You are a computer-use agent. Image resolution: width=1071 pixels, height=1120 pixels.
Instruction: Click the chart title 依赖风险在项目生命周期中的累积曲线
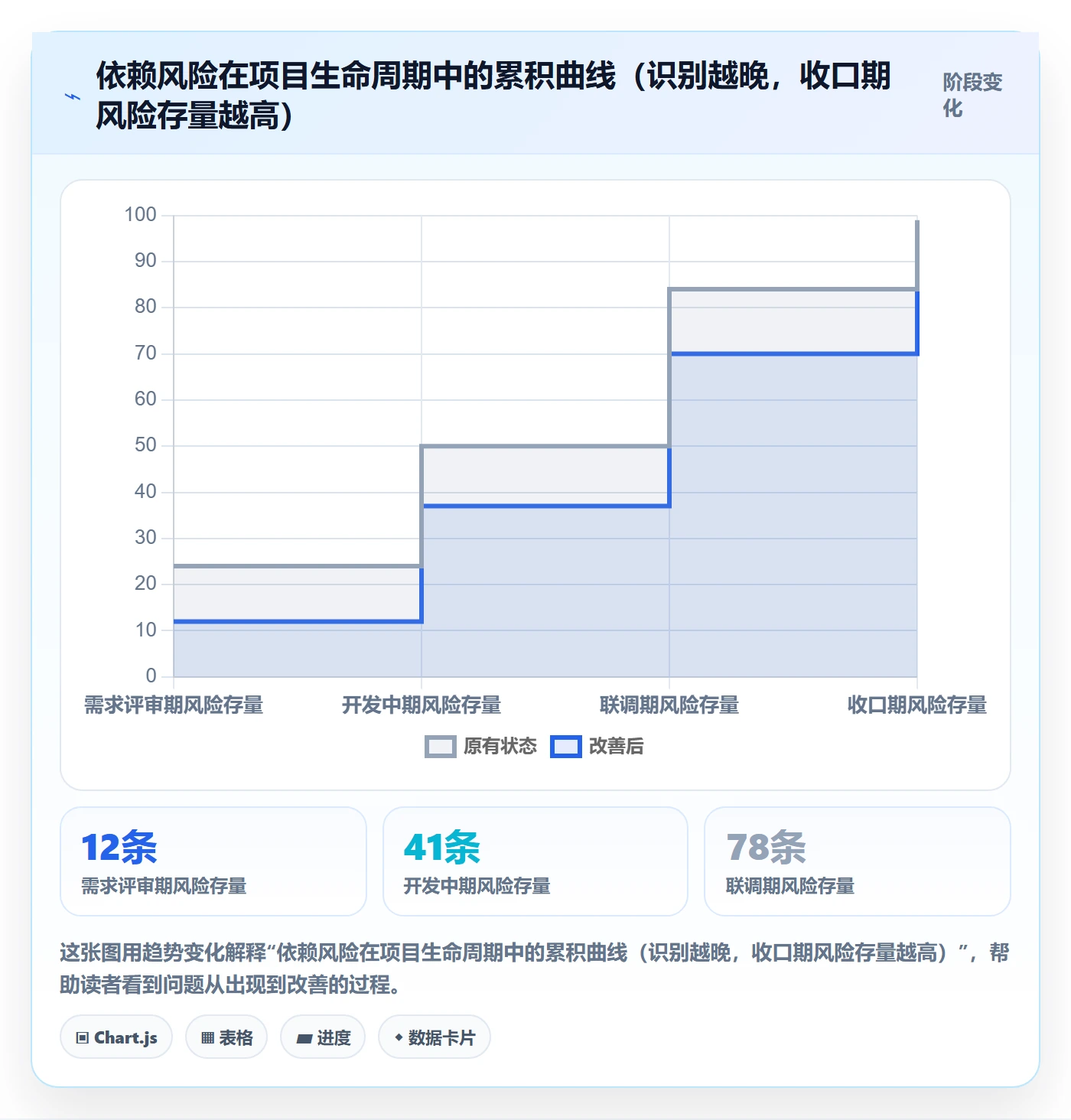click(x=356, y=76)
